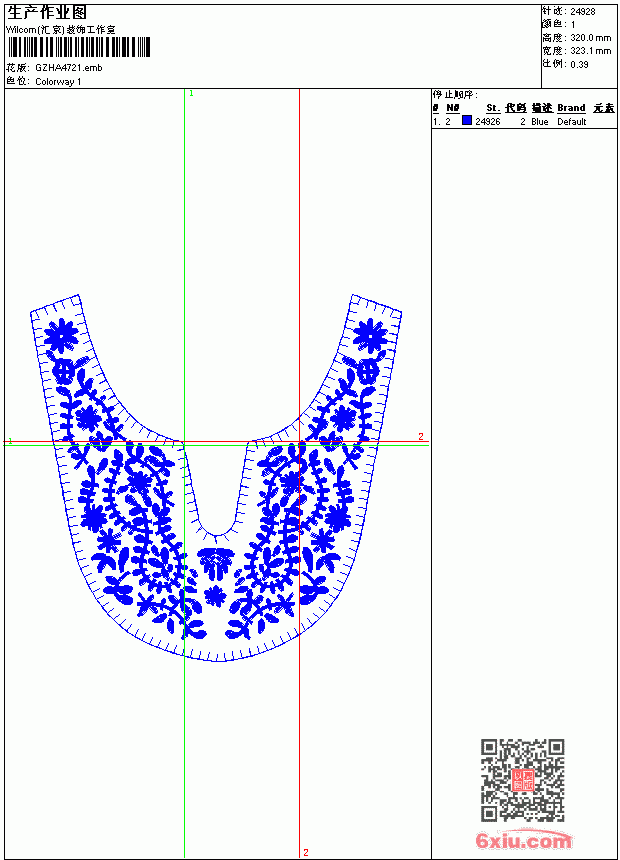Click the QR code image
The height and width of the screenshot is (860, 620).
point(523,780)
